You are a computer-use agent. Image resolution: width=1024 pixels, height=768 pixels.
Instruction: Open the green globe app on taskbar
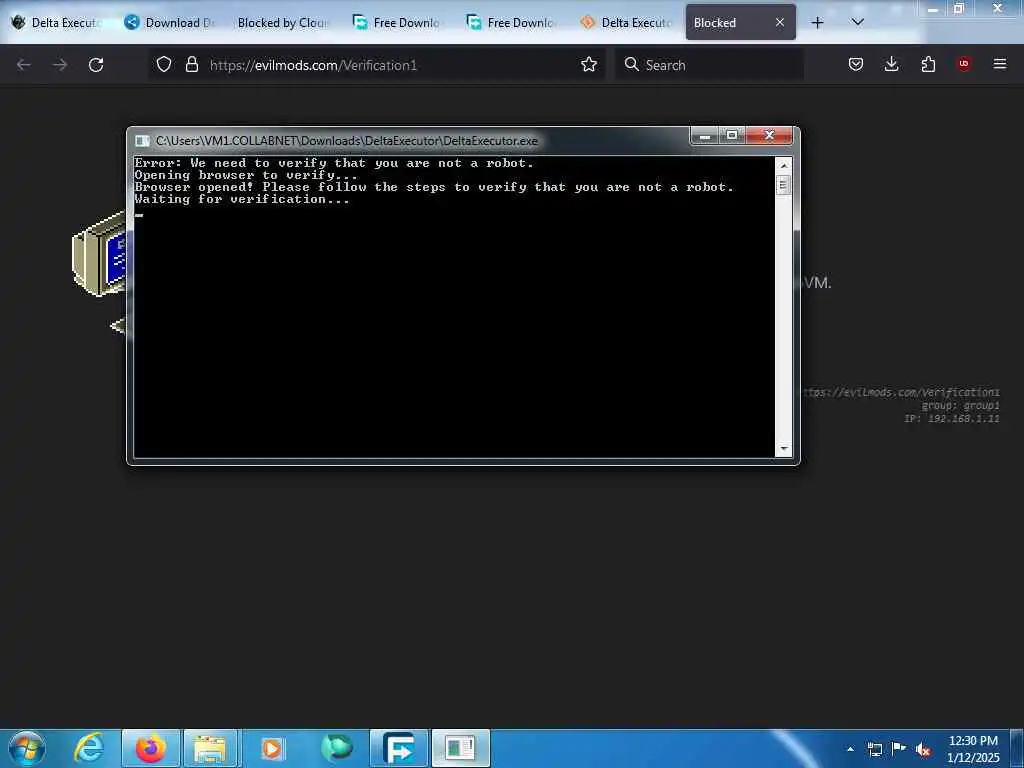[336, 748]
